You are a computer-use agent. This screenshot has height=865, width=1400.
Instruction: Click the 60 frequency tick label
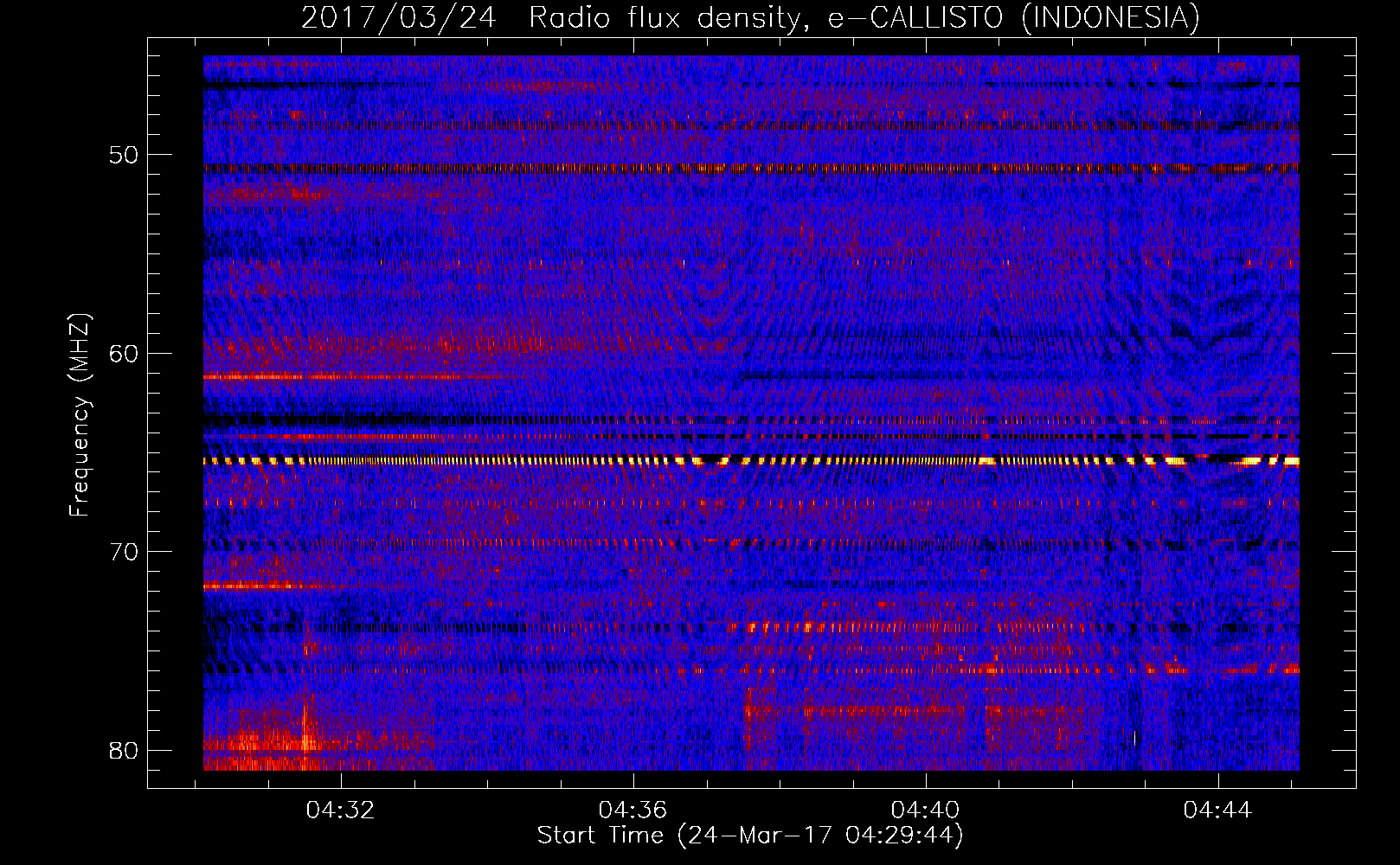coord(124,353)
